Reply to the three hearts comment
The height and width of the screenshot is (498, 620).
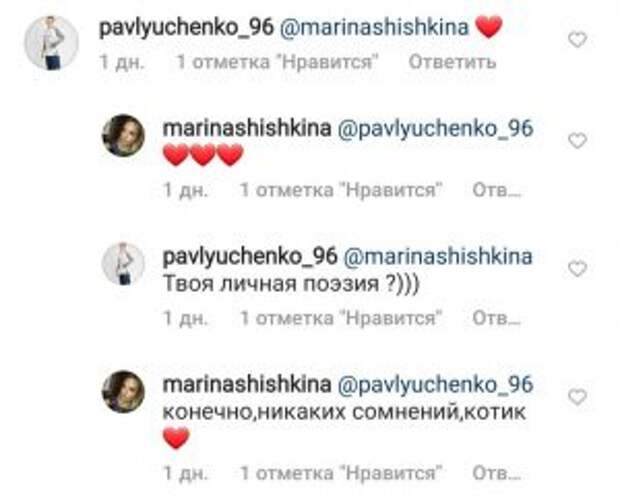(496, 190)
